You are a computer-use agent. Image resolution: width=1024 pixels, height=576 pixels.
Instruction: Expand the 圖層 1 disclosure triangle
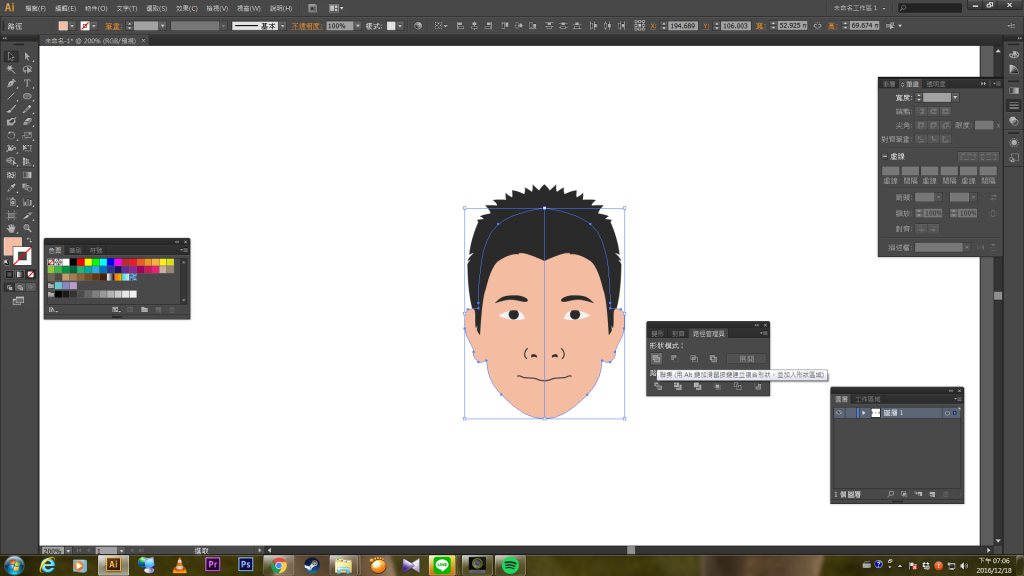click(x=864, y=413)
